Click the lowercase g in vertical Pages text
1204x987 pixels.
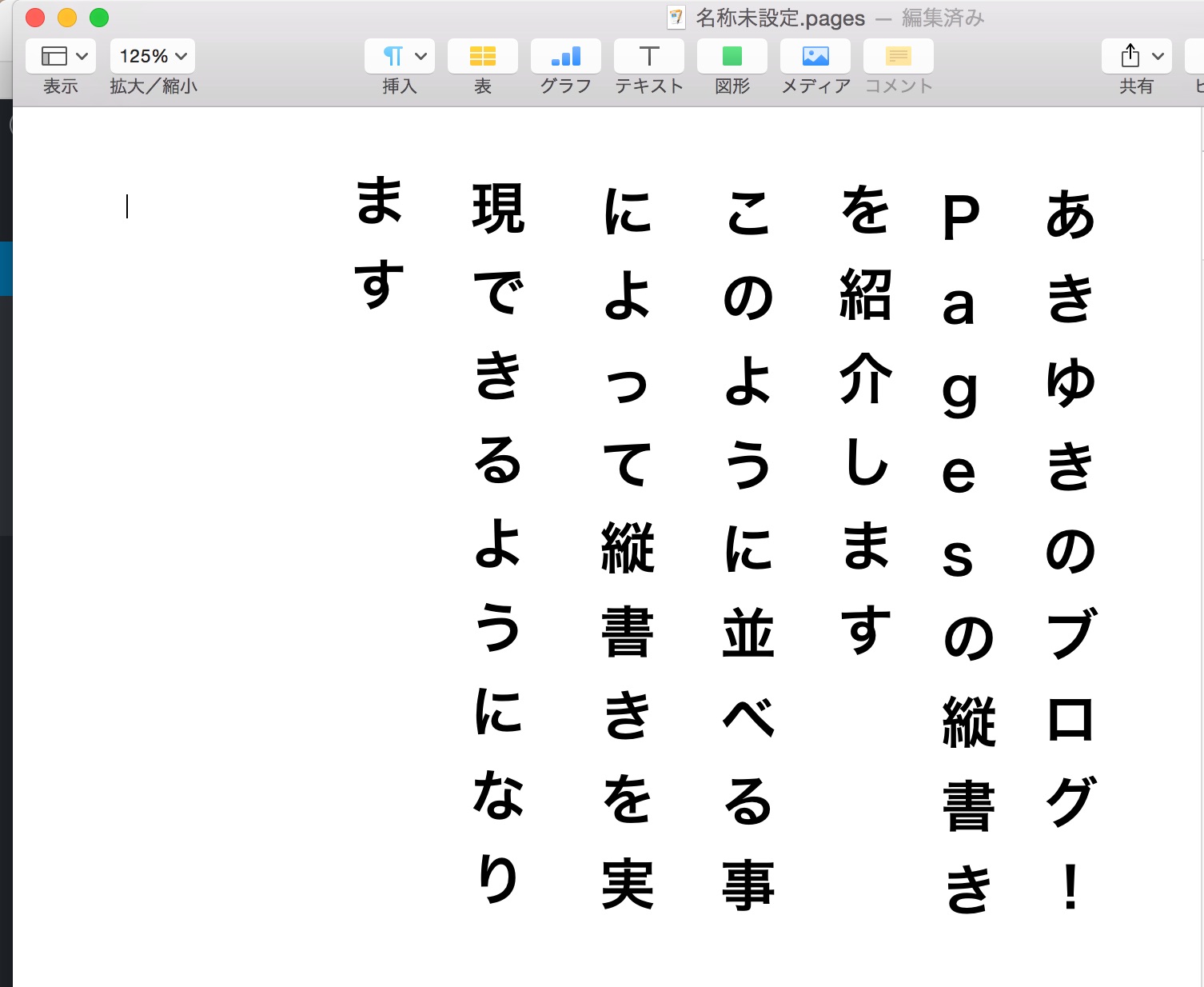point(959,394)
